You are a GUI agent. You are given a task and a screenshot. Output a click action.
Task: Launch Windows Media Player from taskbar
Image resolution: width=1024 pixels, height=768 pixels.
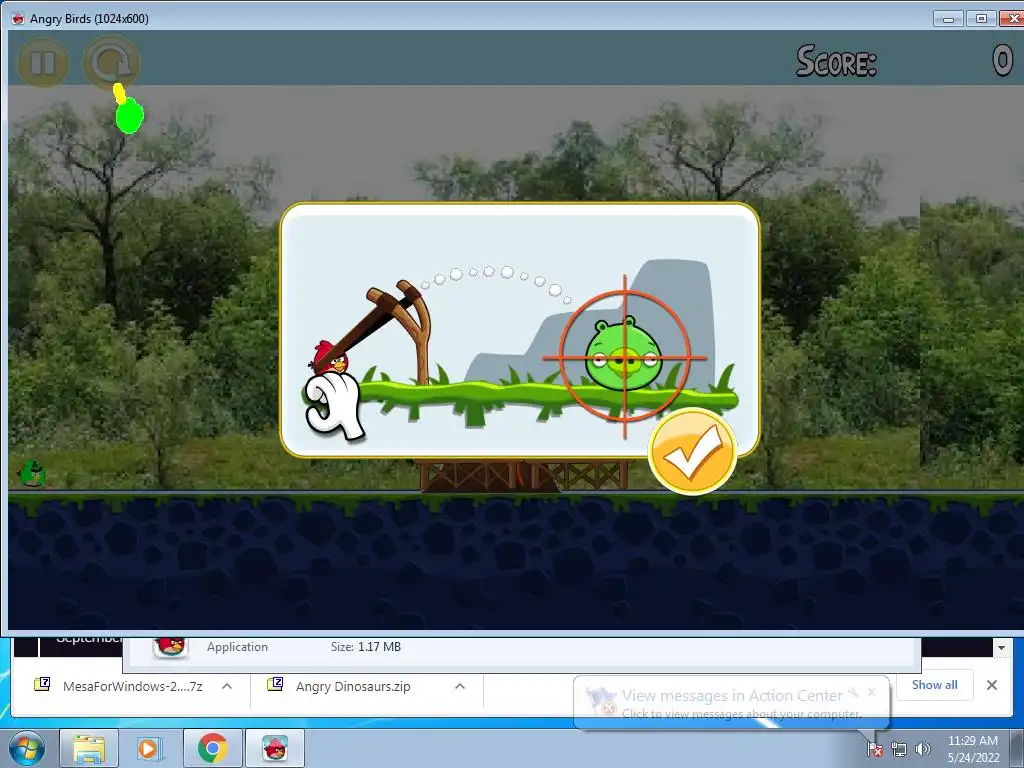pos(150,748)
